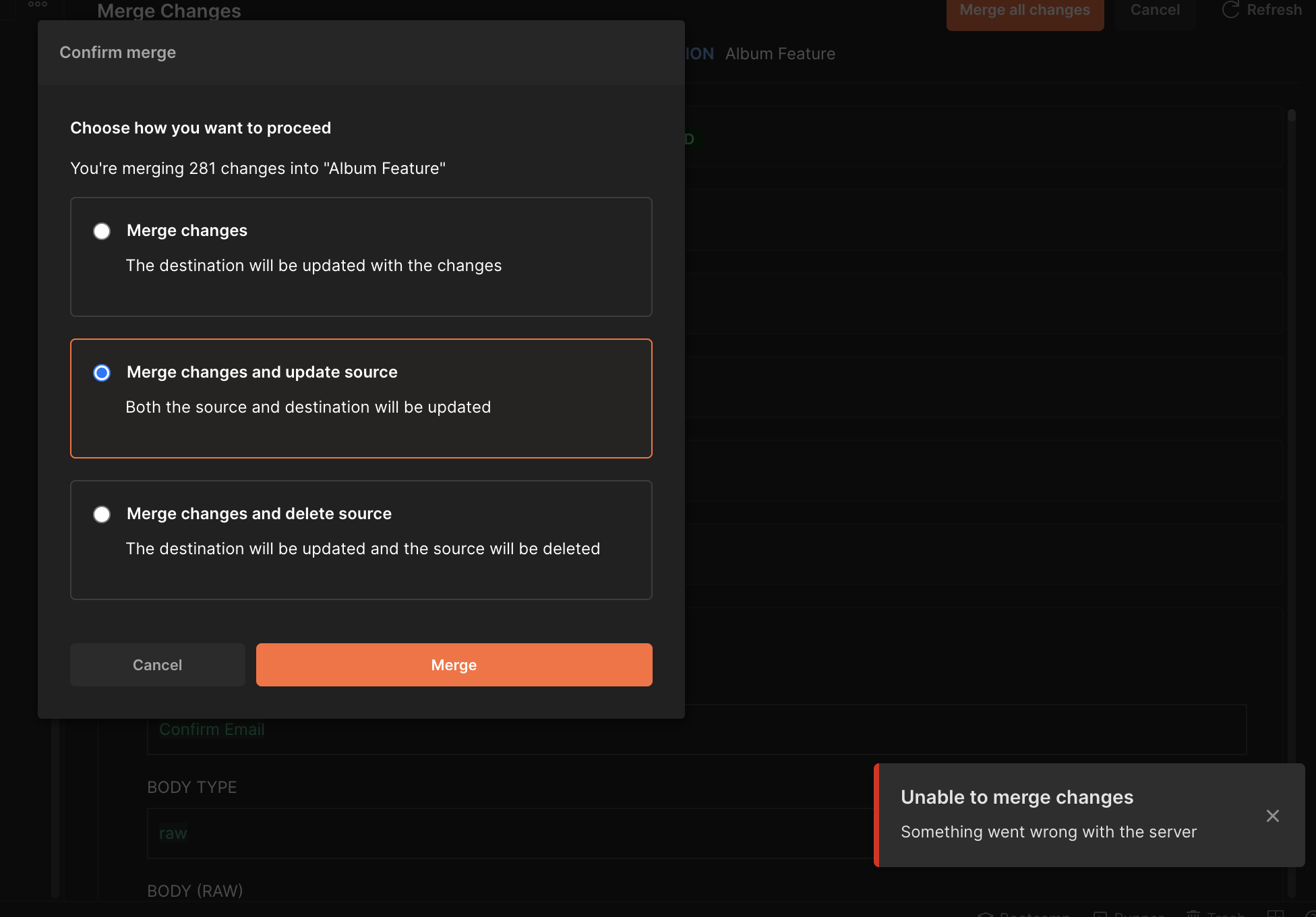
Task: Click 'Merge all changes' at top
Action: click(1025, 9)
